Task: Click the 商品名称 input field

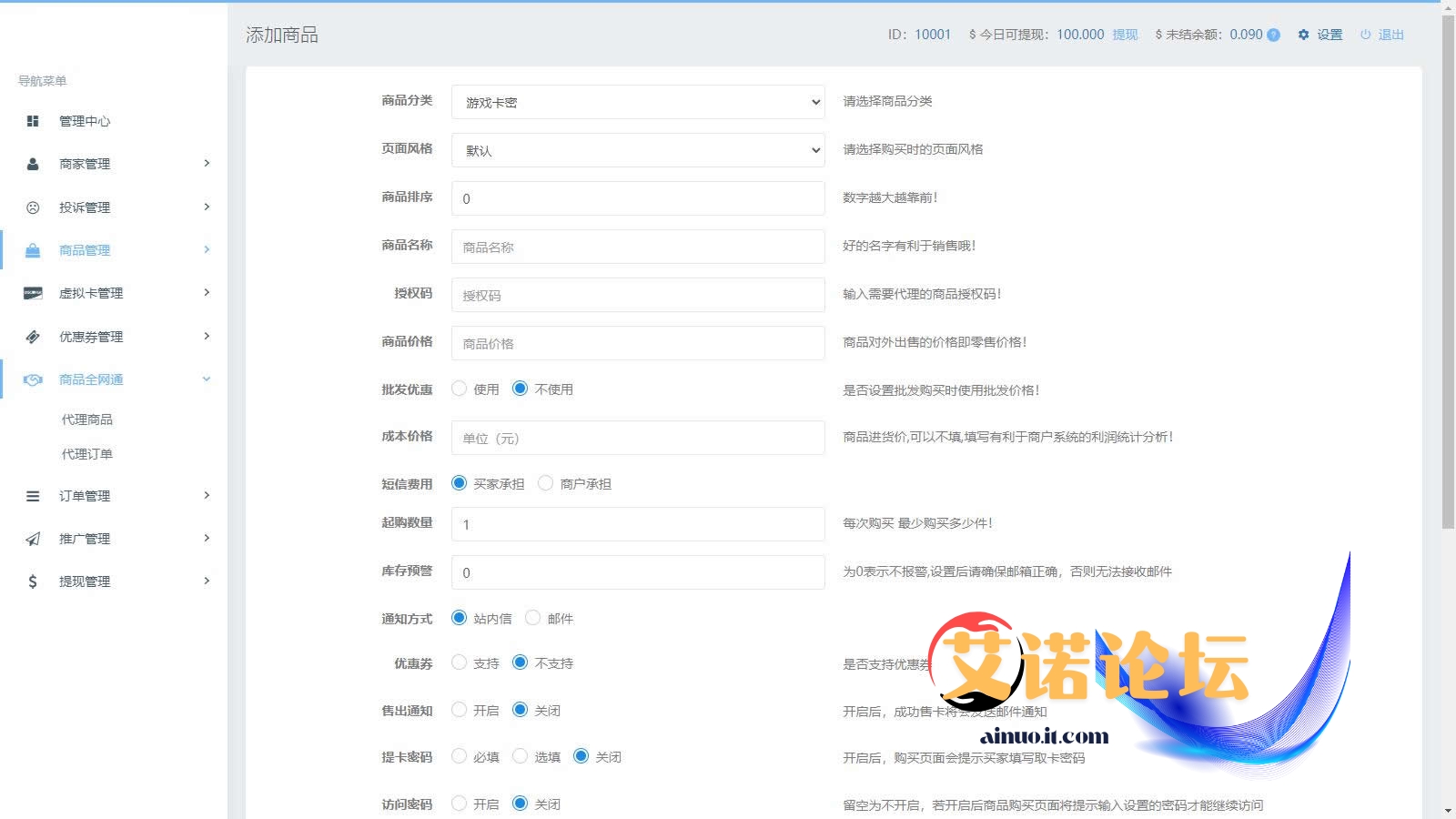Action: 637,247
